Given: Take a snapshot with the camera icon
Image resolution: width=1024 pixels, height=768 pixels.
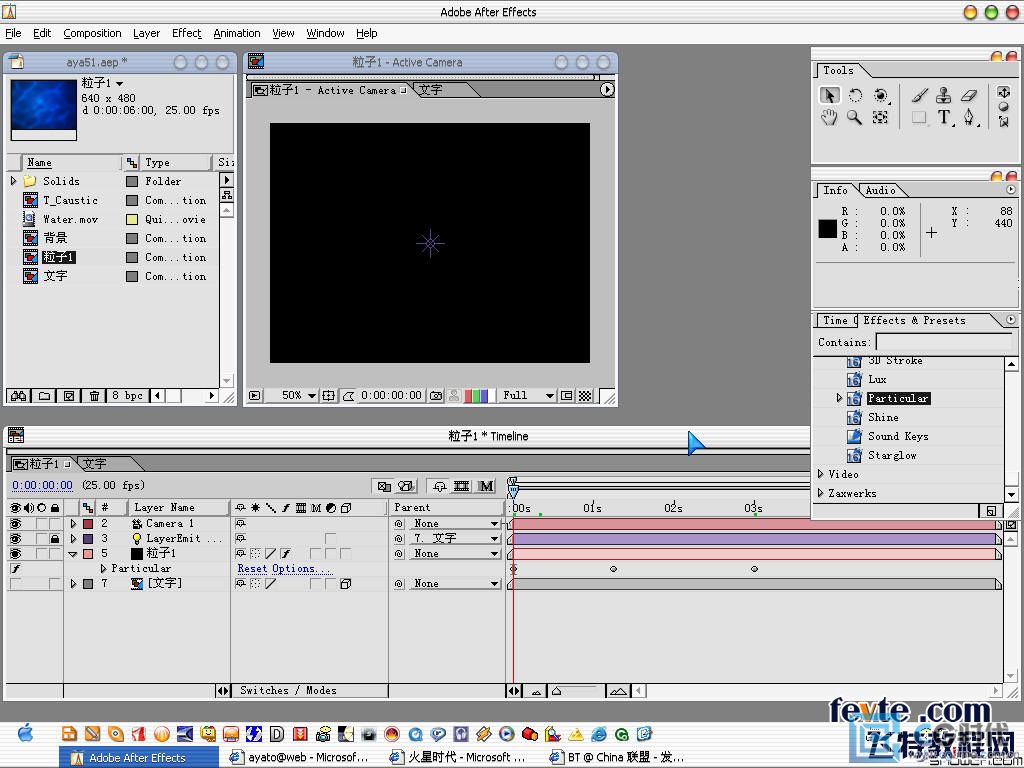Looking at the screenshot, I should point(436,396).
